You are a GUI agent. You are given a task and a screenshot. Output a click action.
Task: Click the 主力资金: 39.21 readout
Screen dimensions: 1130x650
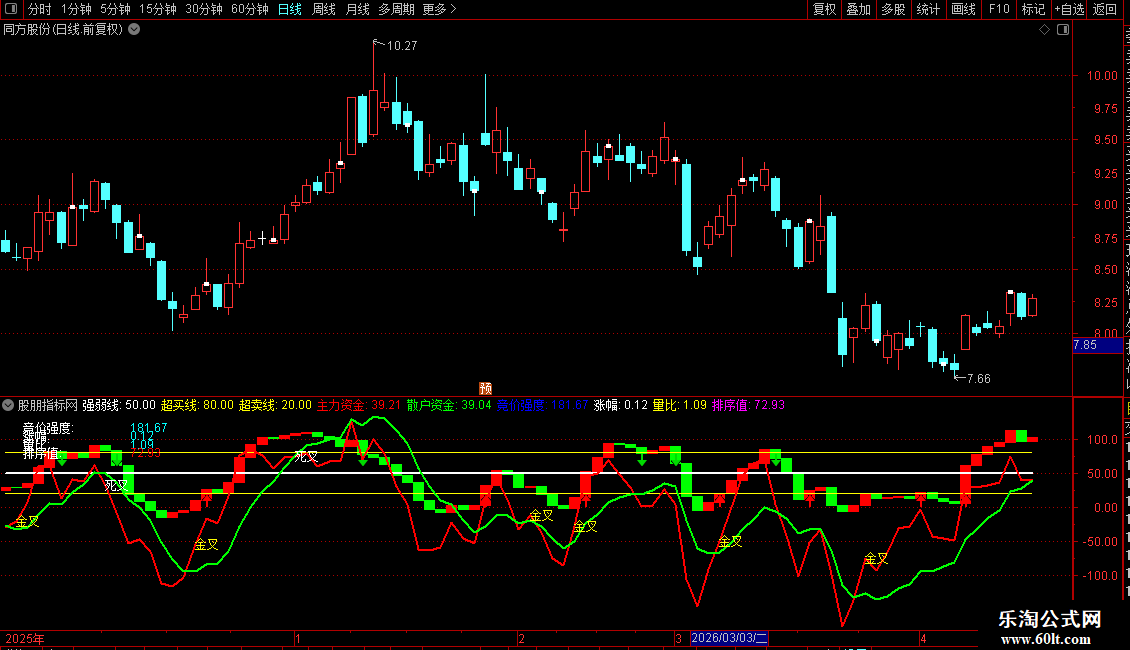point(359,406)
